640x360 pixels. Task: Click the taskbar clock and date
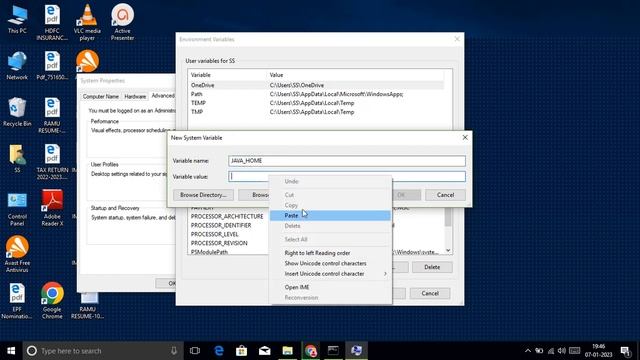[598, 351]
